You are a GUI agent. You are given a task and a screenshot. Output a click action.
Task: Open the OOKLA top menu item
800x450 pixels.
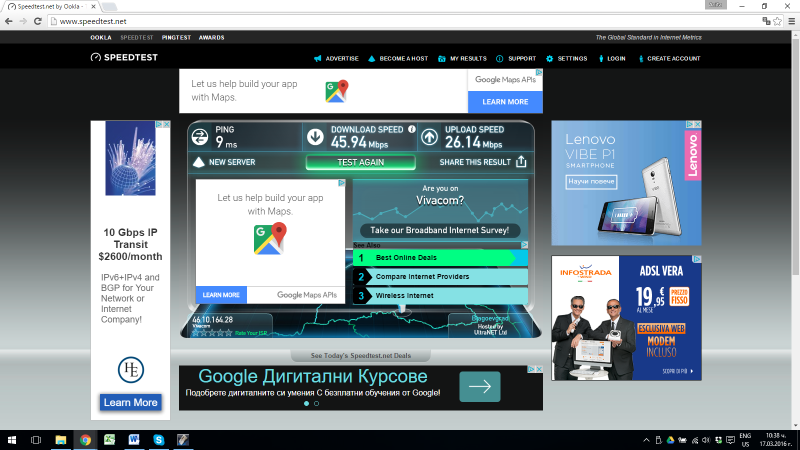(101, 38)
